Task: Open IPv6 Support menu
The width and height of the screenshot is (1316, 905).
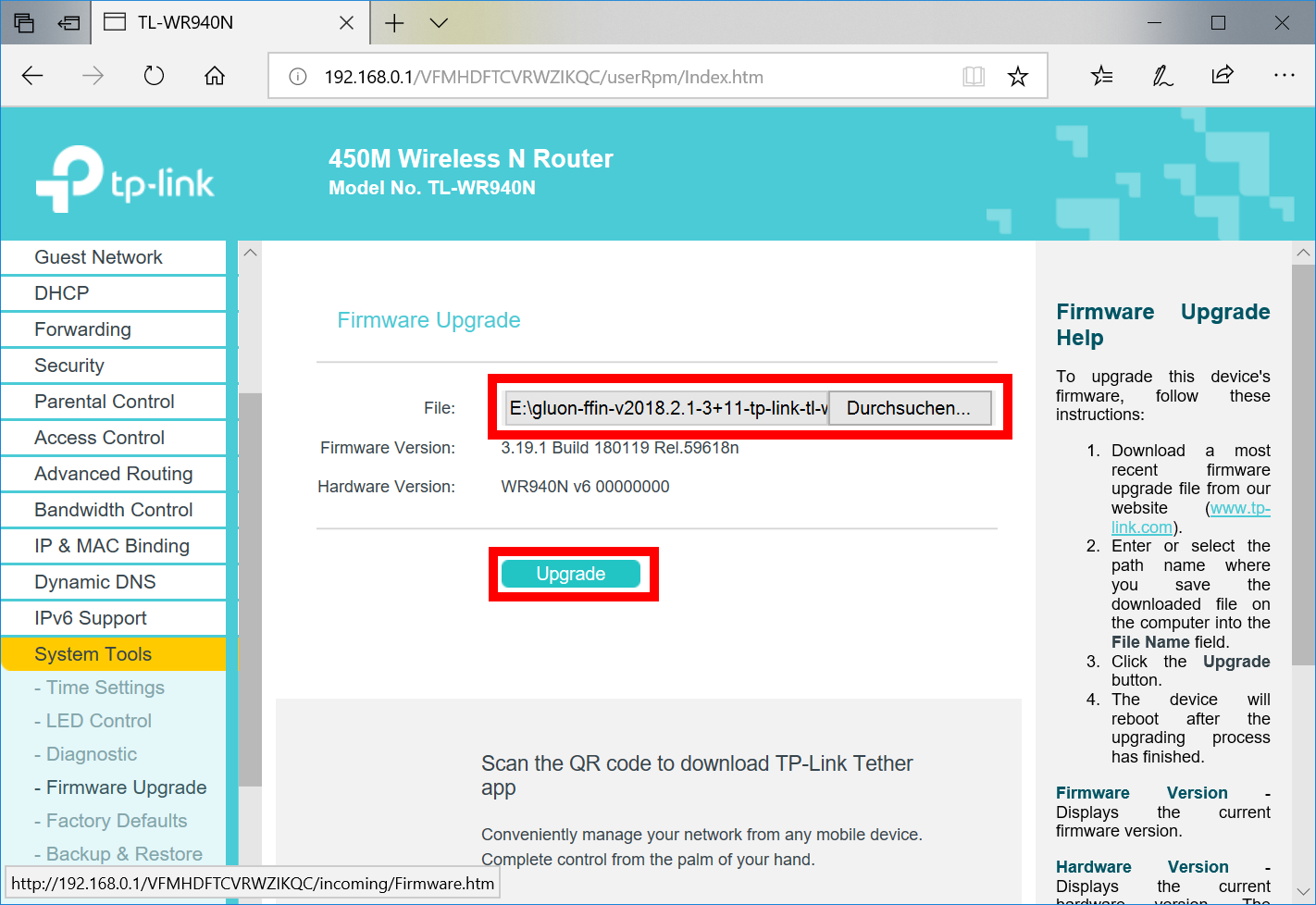Action: [x=114, y=618]
